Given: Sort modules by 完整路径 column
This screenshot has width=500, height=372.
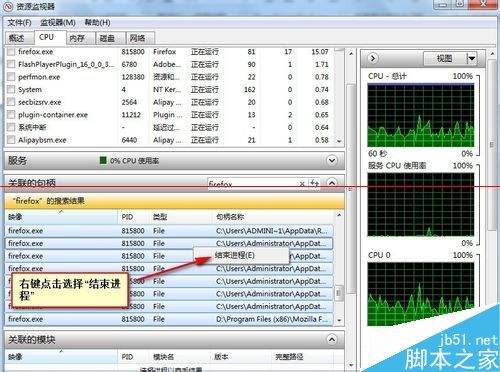Looking at the screenshot, I should click(x=302, y=357).
